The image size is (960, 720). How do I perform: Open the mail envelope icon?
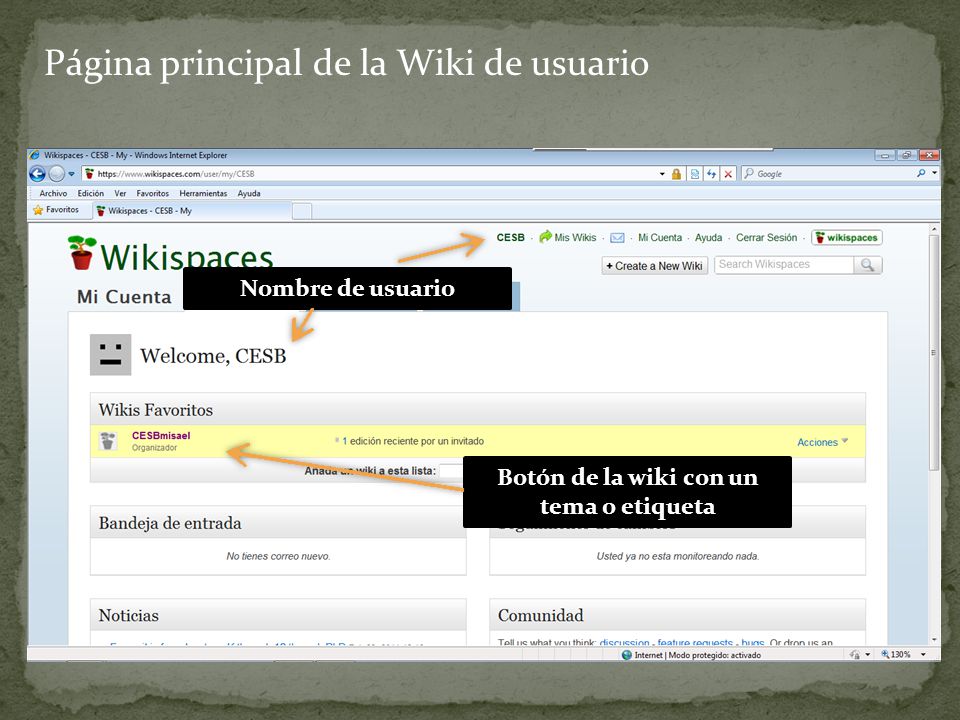617,238
